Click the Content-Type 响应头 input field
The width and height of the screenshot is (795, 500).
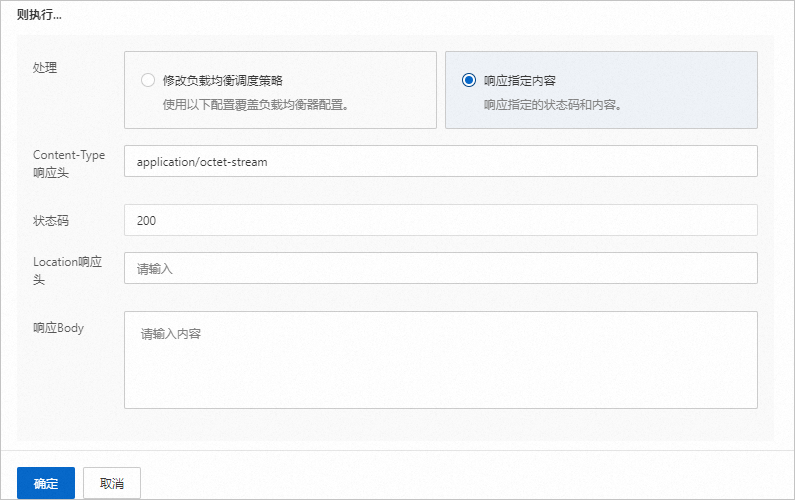[x=441, y=161]
